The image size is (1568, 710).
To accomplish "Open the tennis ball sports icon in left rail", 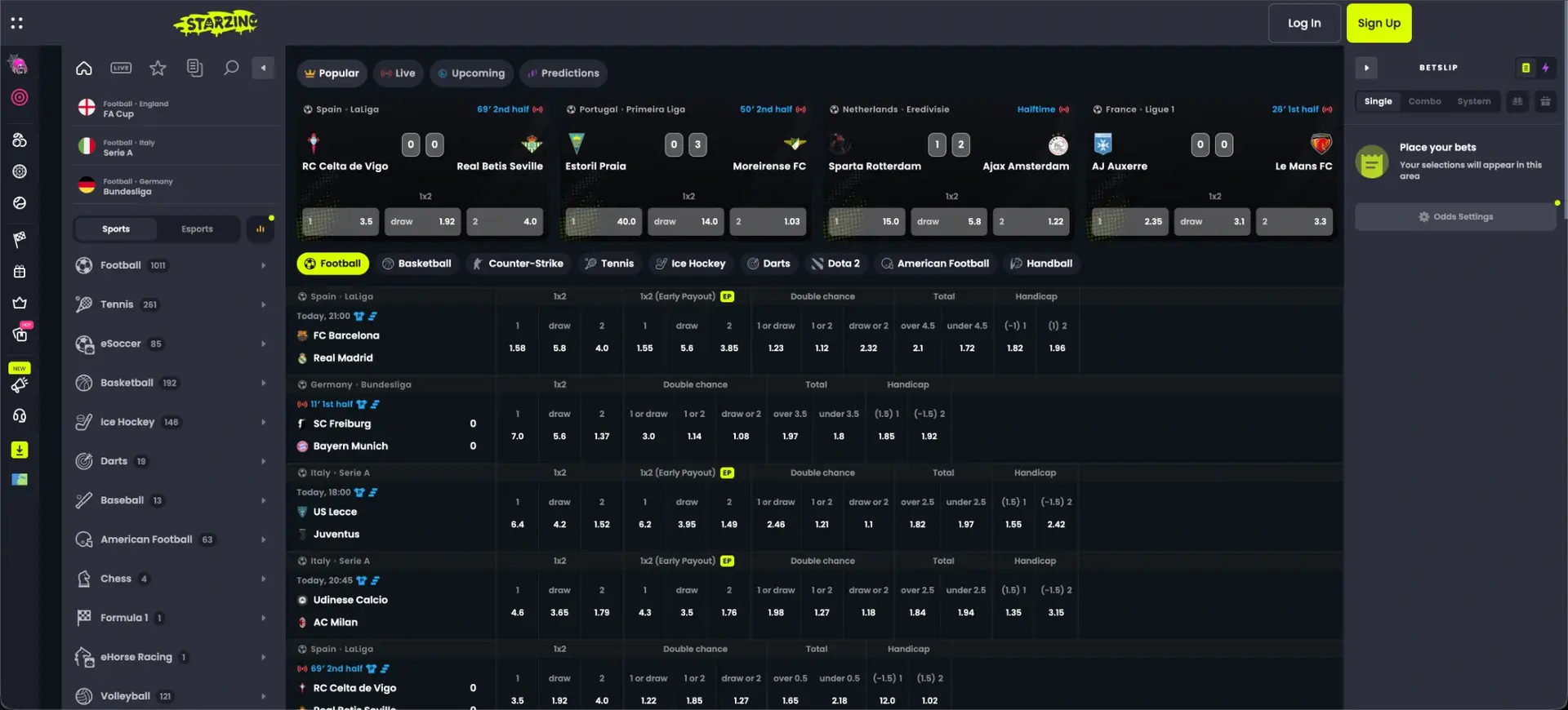I will (20, 202).
